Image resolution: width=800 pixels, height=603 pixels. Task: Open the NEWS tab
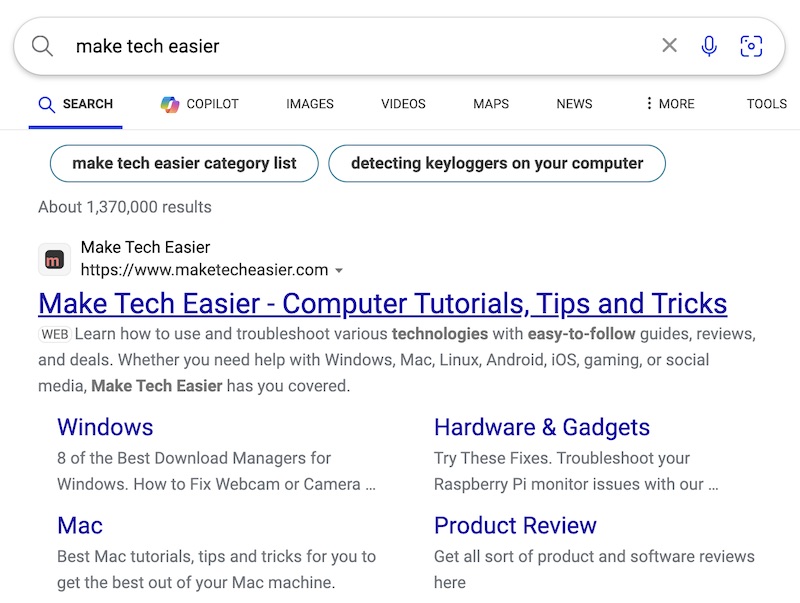pyautogui.click(x=573, y=104)
